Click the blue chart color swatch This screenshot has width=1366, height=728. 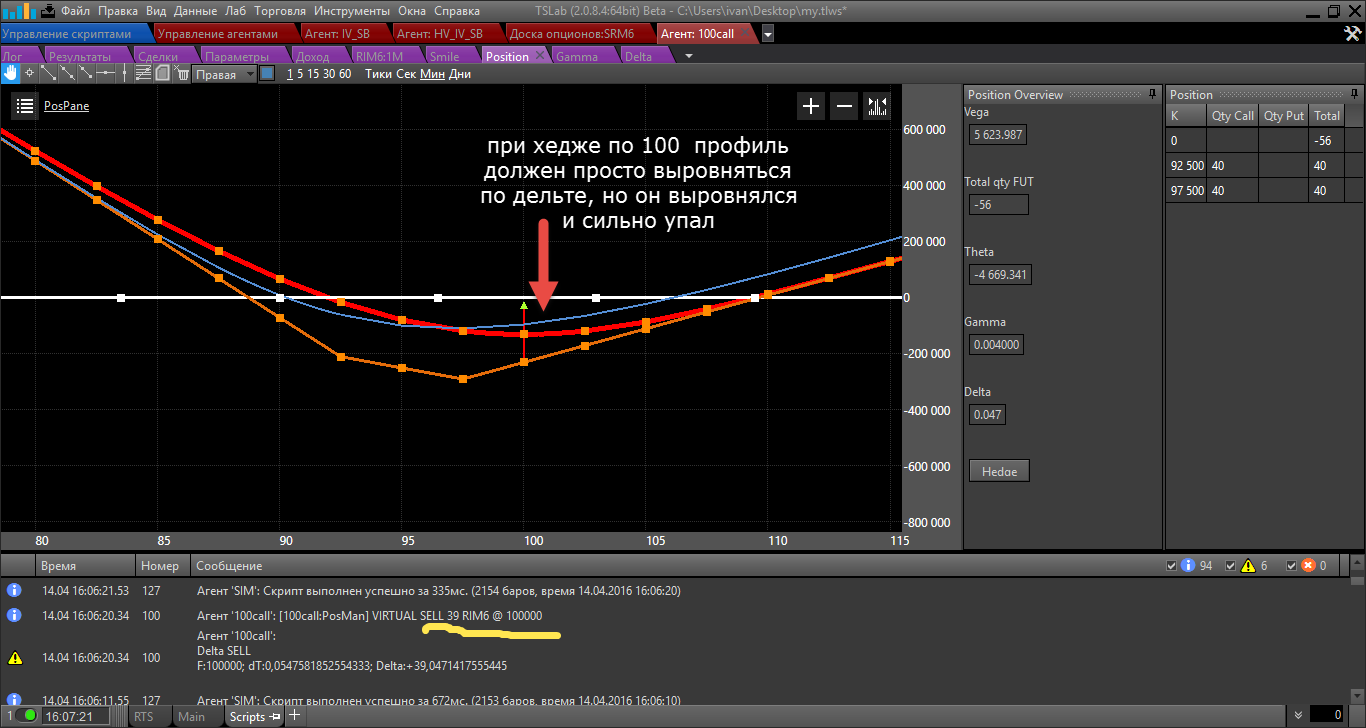(x=267, y=74)
